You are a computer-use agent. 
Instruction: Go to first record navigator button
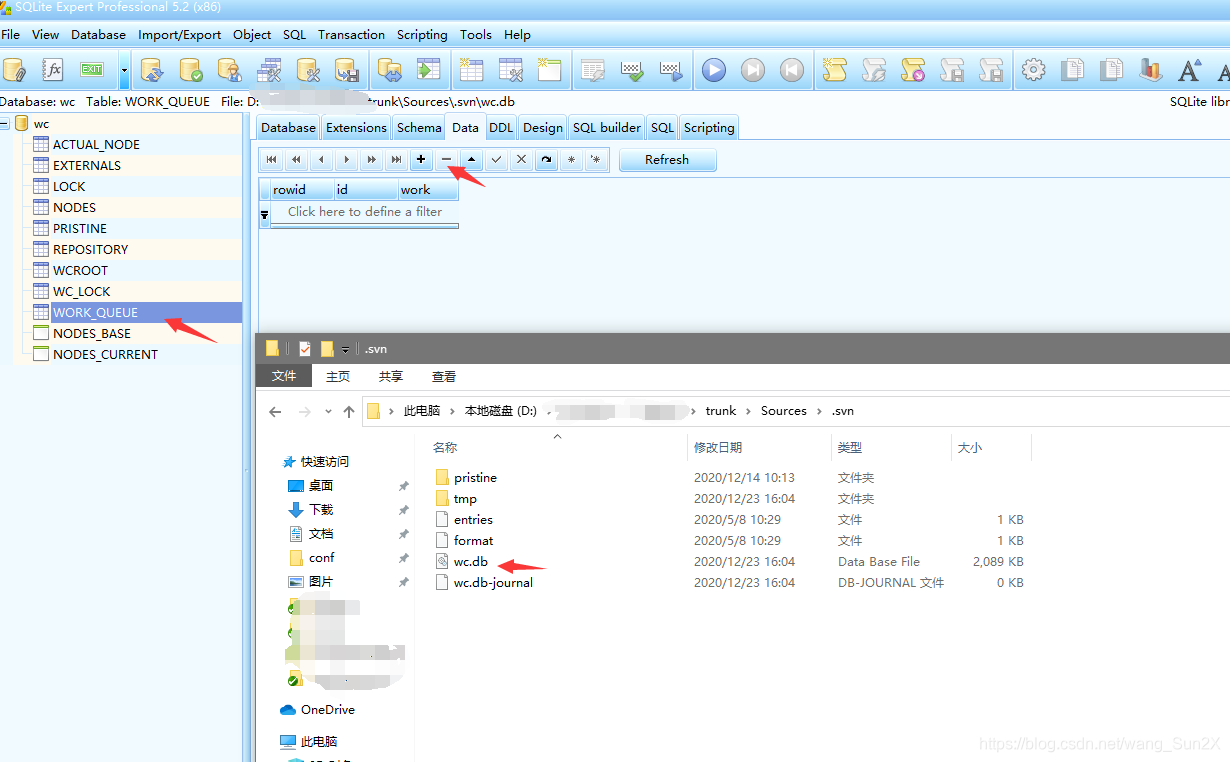coord(271,160)
